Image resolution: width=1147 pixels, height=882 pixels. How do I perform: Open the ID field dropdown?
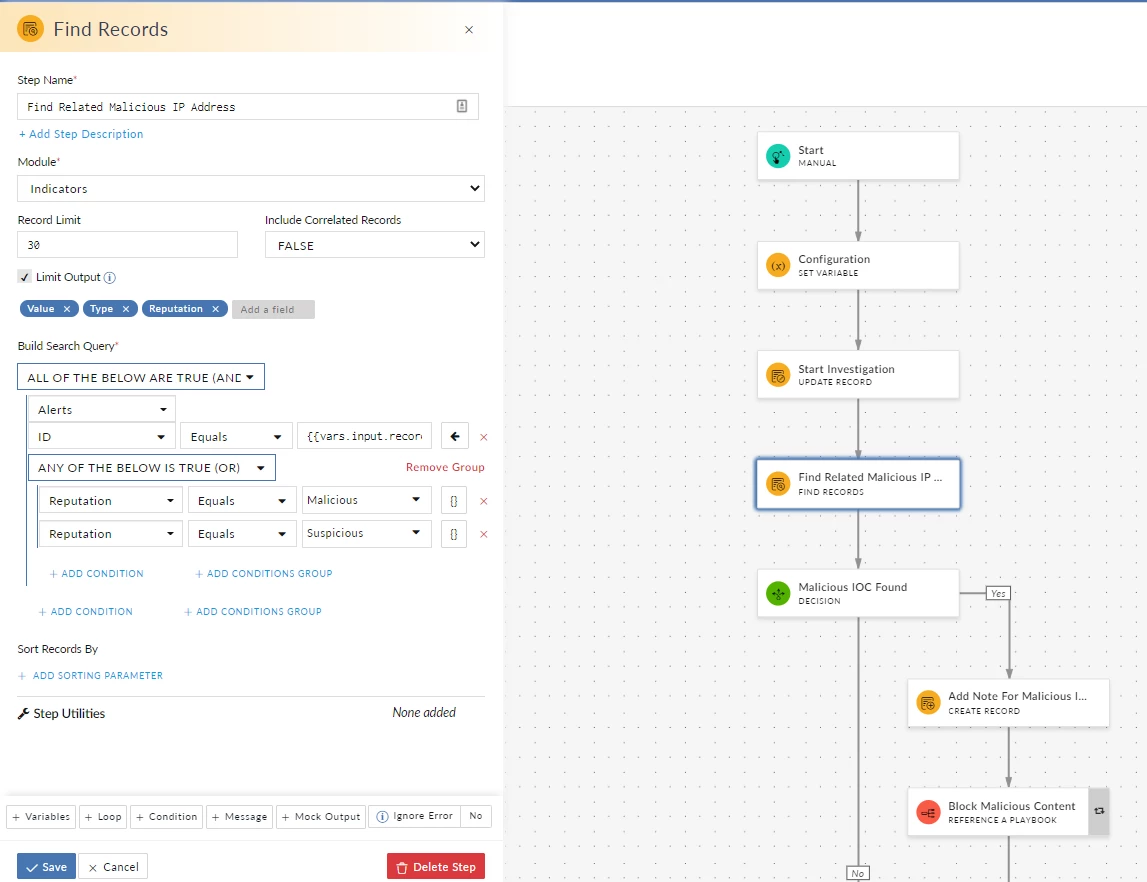pos(102,437)
